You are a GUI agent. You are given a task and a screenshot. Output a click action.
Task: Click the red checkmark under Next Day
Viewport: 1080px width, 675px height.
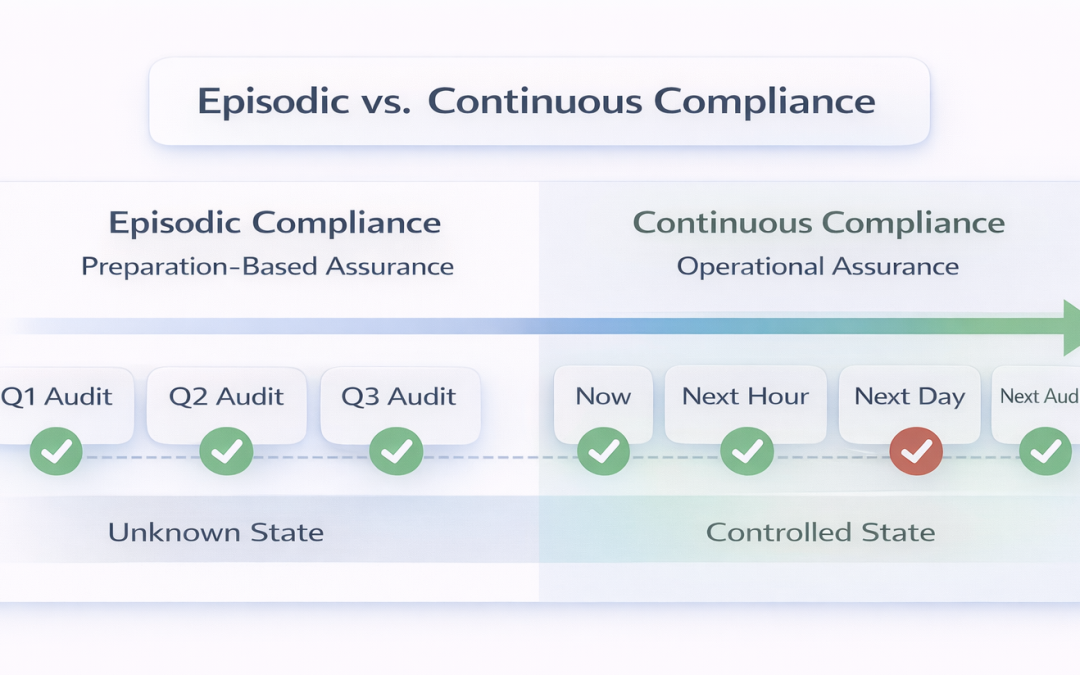point(916,452)
